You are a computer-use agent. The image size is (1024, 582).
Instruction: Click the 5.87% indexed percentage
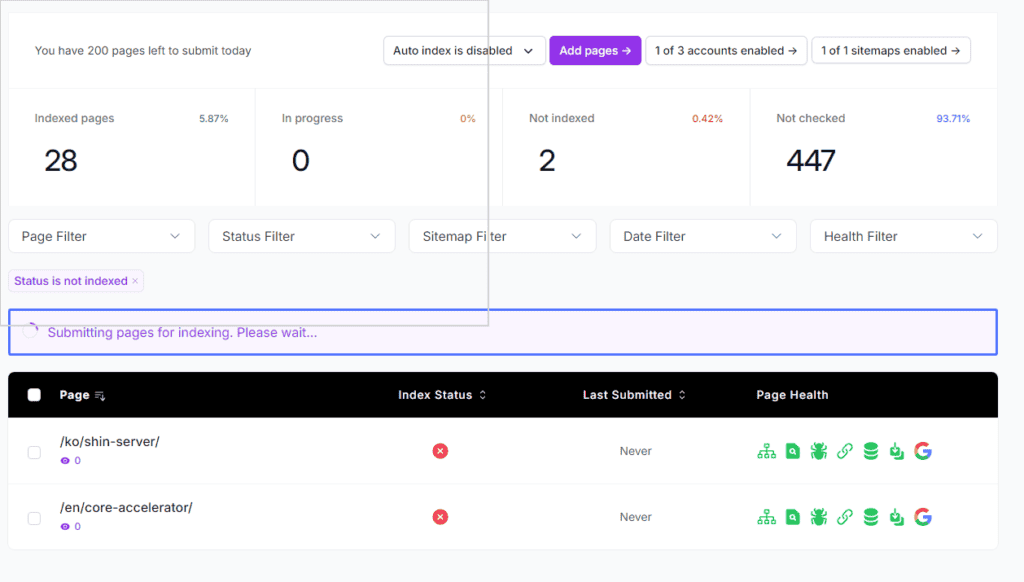(214, 119)
